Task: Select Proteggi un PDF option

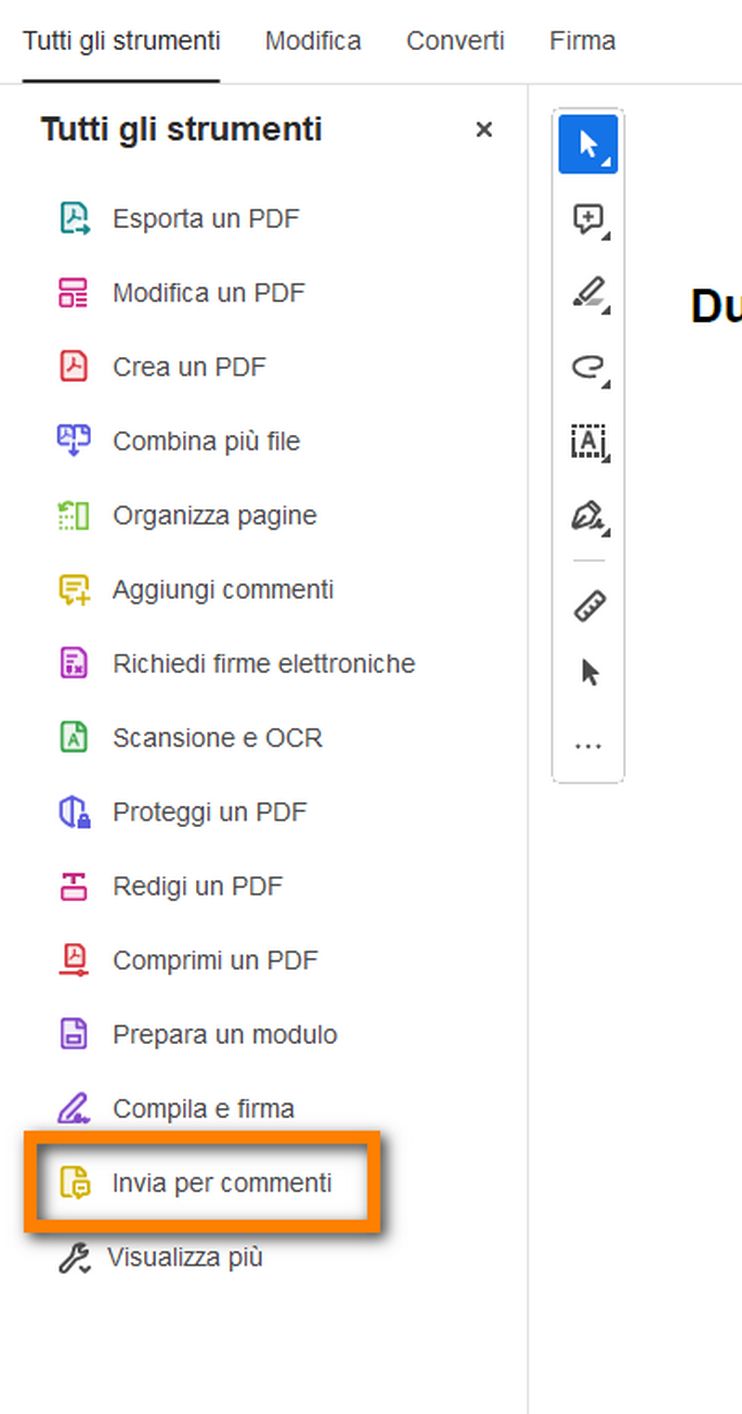Action: [x=209, y=812]
